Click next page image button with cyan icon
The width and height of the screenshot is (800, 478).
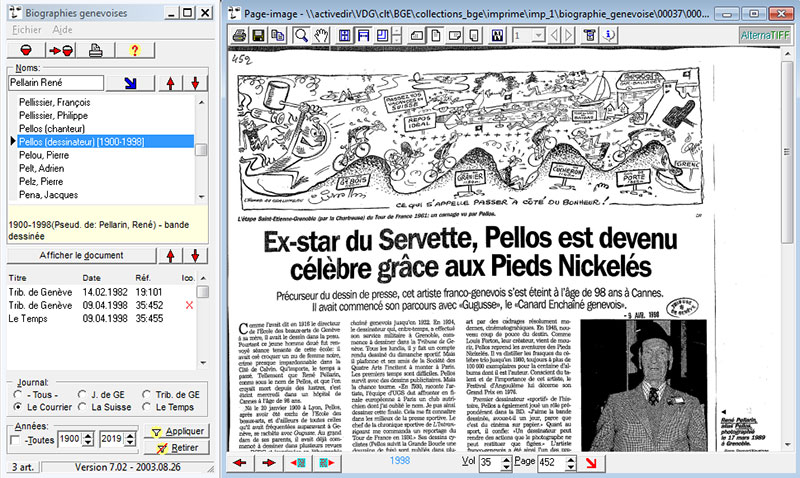coord(327,463)
